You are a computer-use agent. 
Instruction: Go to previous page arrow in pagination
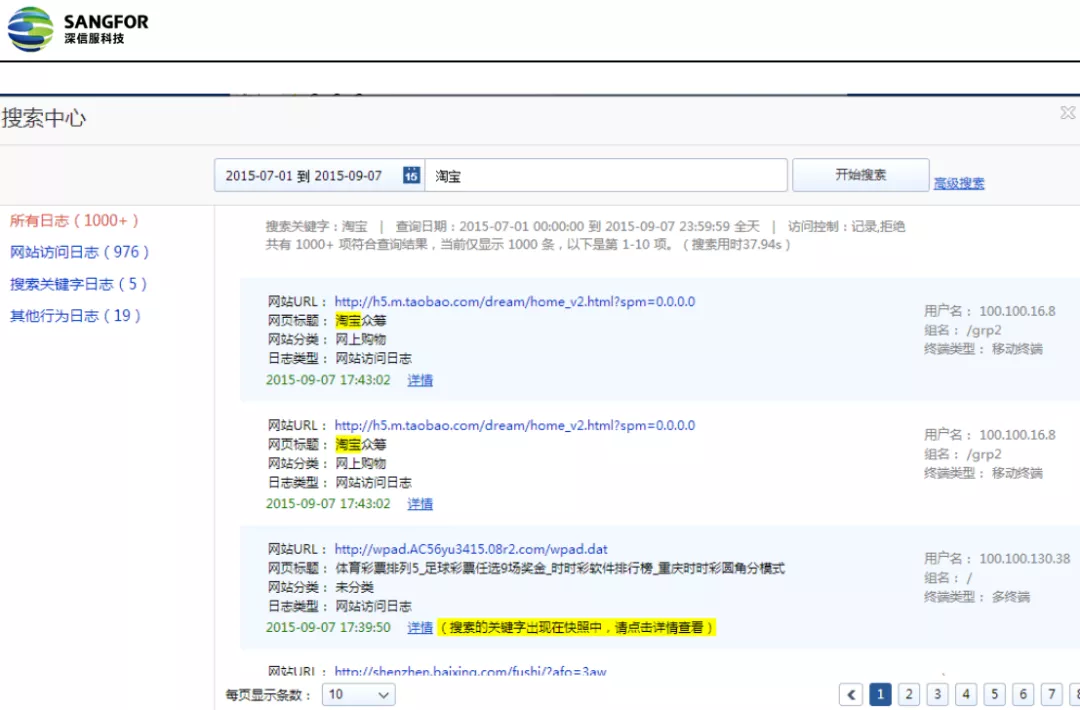tap(851, 694)
